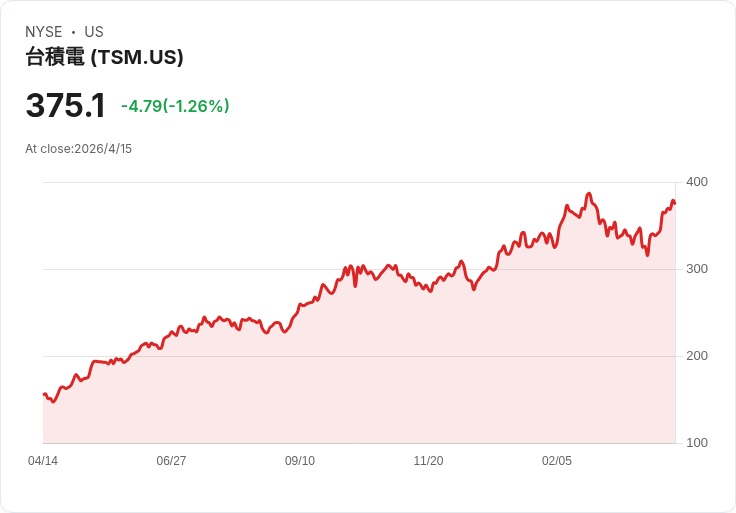Select the 300 y-axis label
The image size is (736, 513).
click(x=697, y=269)
